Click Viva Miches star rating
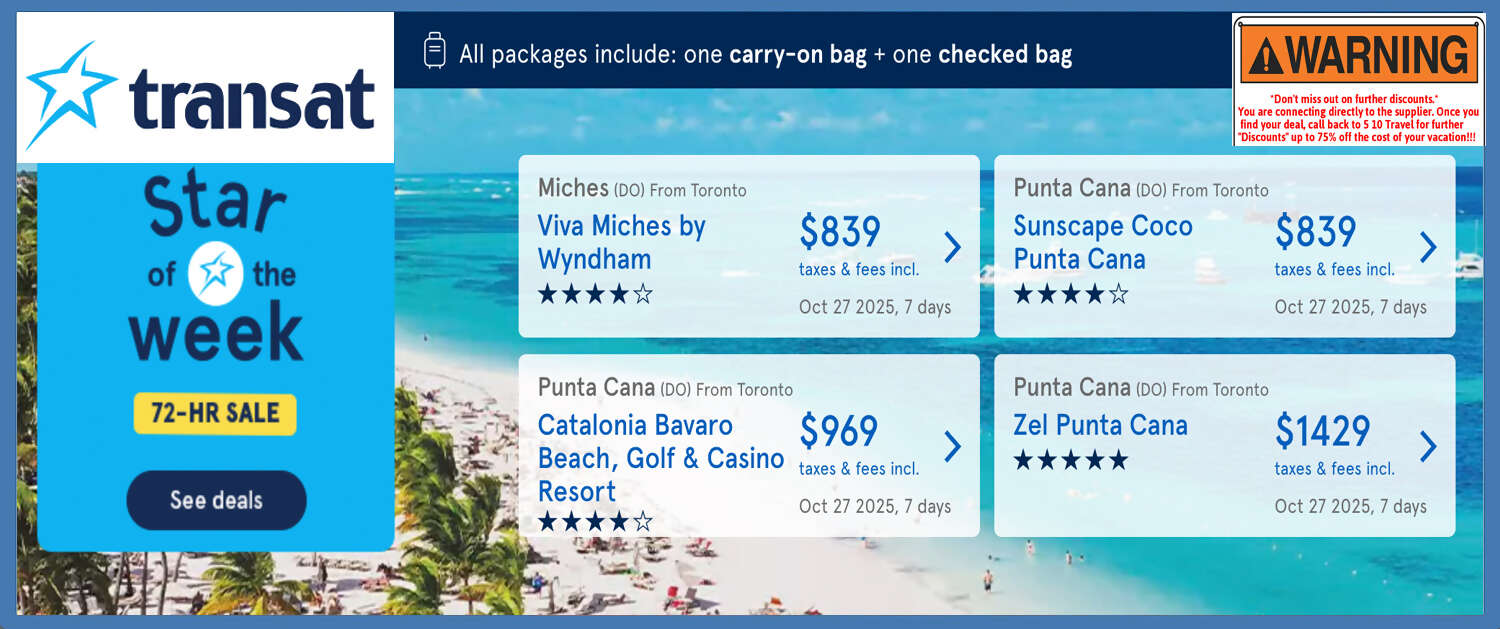This screenshot has height=629, width=1500. coord(595,294)
